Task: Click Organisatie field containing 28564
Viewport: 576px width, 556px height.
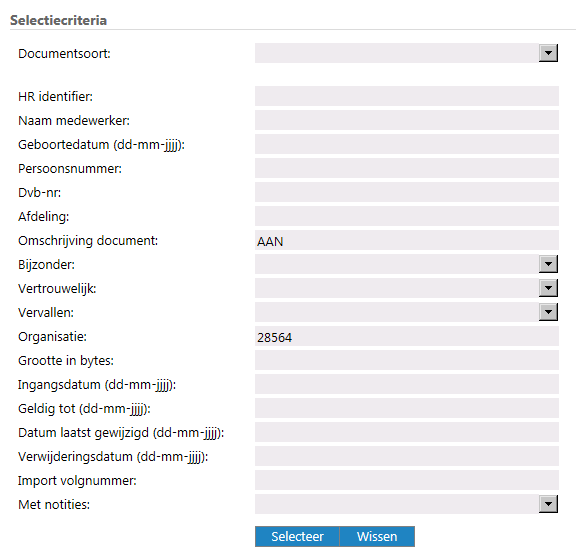Action: click(x=407, y=336)
